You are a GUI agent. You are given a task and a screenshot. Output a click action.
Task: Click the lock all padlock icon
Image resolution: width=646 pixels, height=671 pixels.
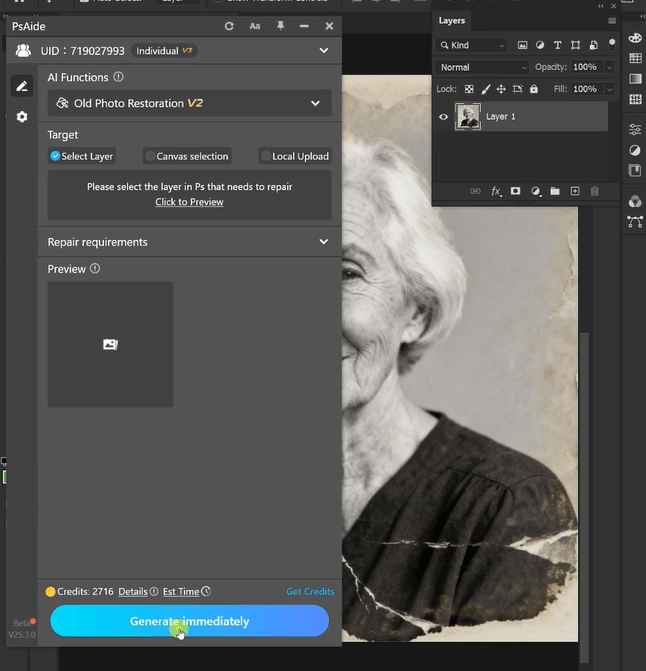coord(534,89)
